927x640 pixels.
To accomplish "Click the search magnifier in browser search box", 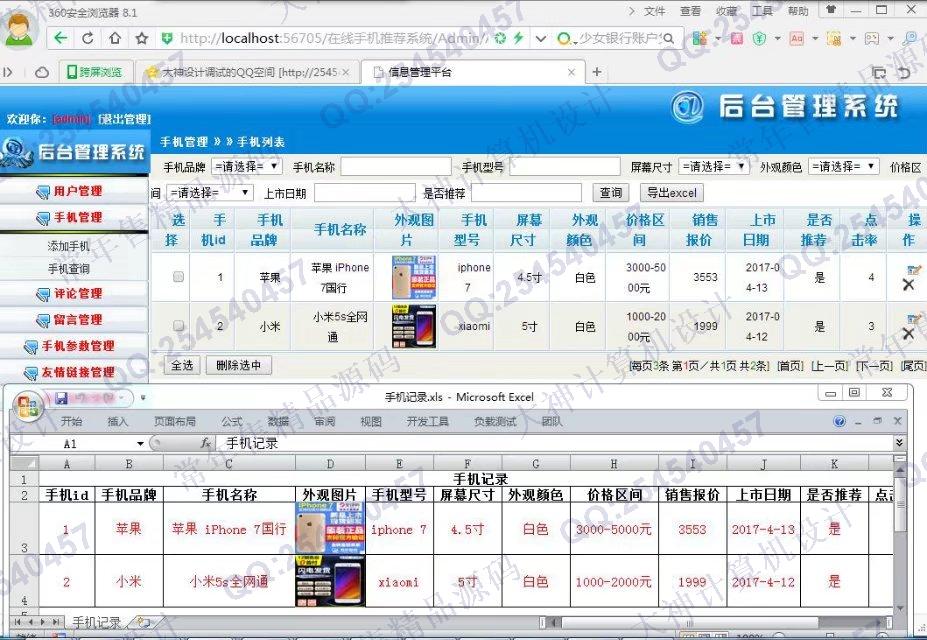I will pyautogui.click(x=669, y=38).
